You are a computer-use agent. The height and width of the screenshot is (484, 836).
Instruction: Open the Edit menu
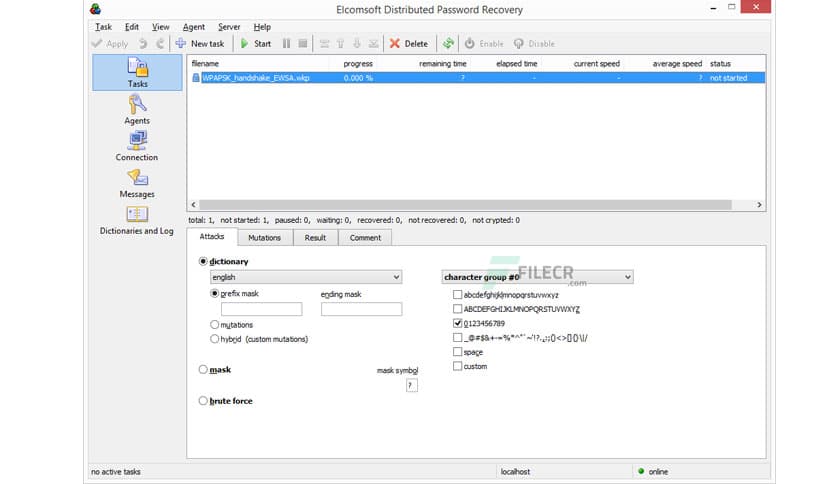click(x=132, y=27)
